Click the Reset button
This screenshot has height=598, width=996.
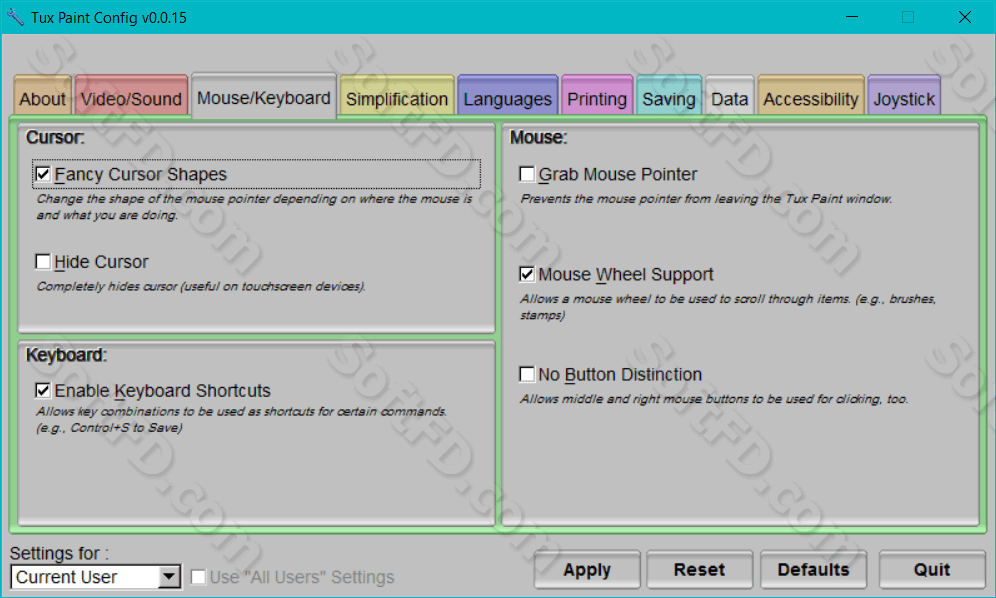tap(699, 569)
